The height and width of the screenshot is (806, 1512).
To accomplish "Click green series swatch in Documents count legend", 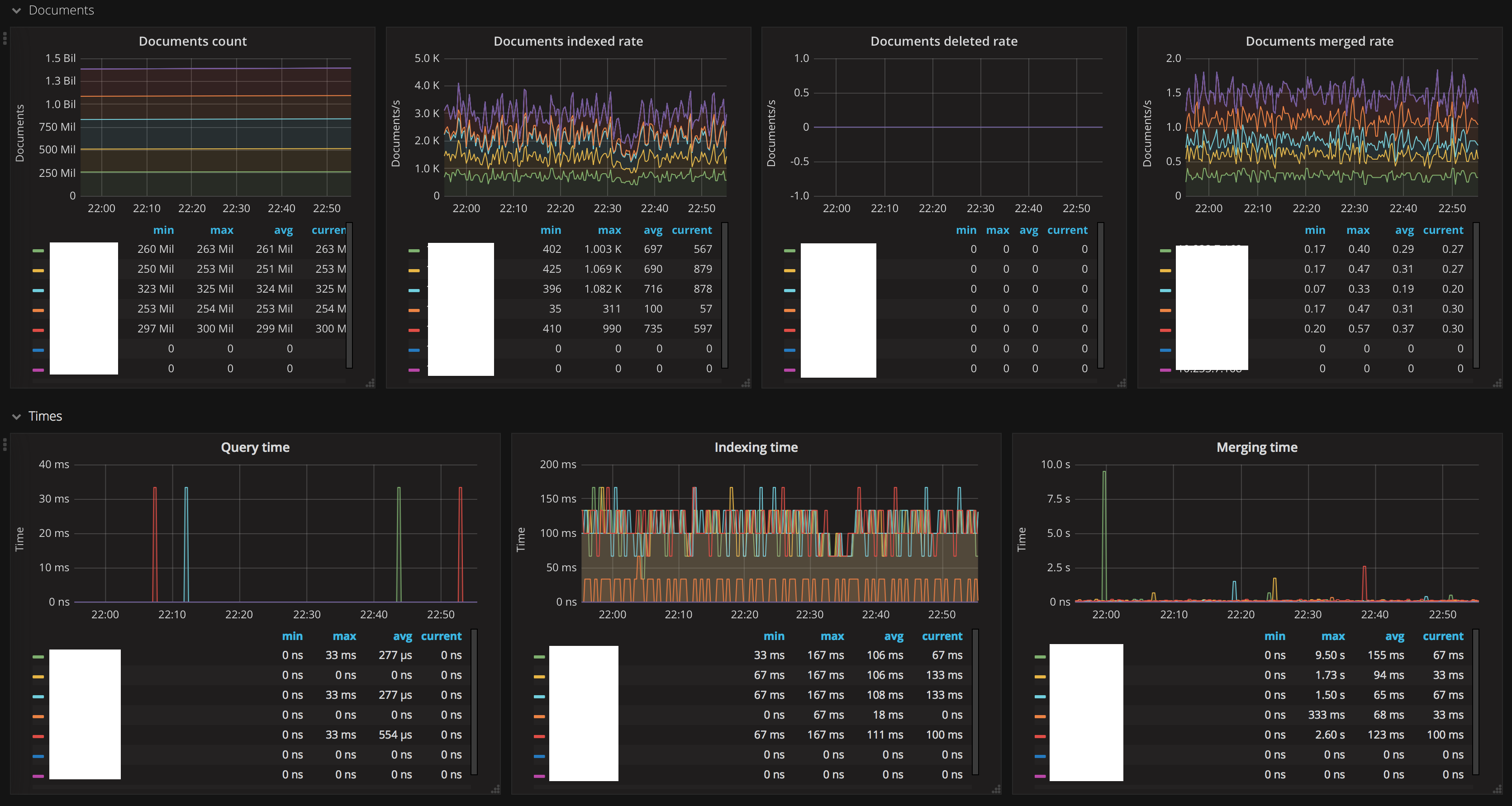I will point(38,251).
